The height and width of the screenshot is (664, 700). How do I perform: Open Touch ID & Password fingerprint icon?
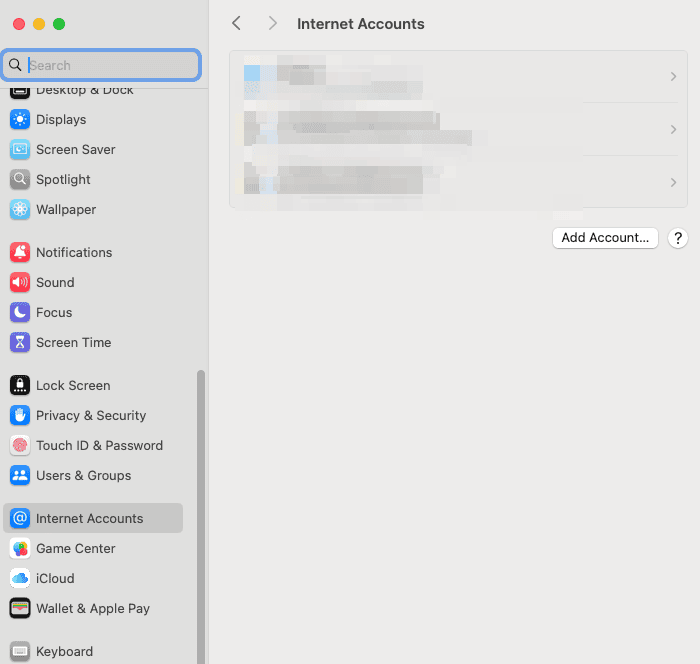(x=20, y=446)
